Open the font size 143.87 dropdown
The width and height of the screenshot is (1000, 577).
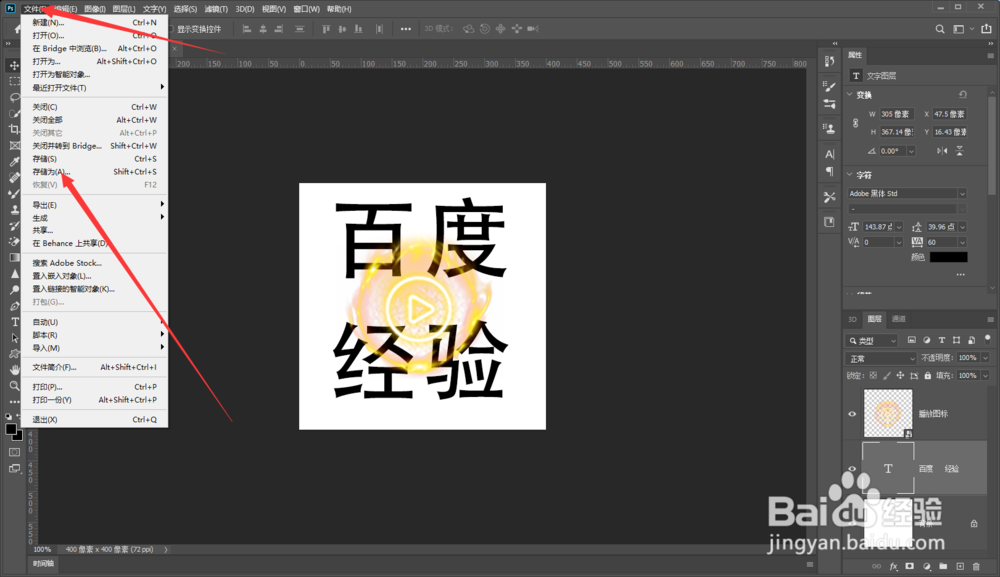coord(899,227)
